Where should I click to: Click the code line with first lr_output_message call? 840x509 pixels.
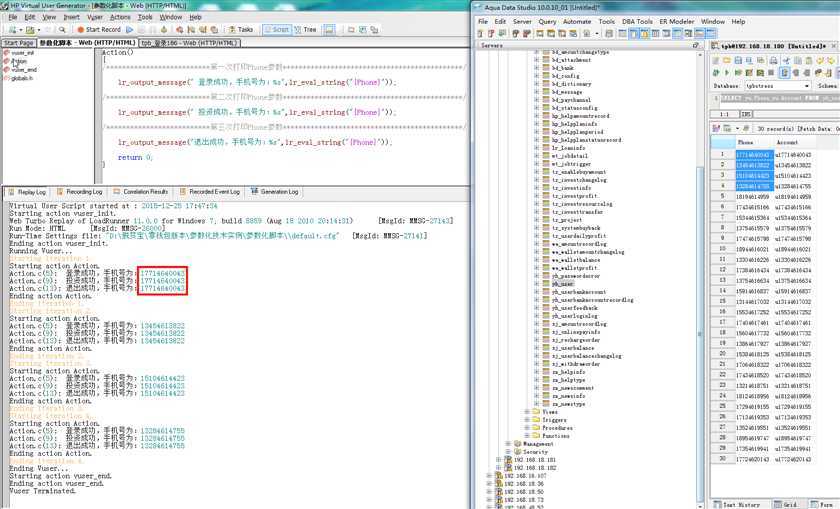(x=256, y=83)
